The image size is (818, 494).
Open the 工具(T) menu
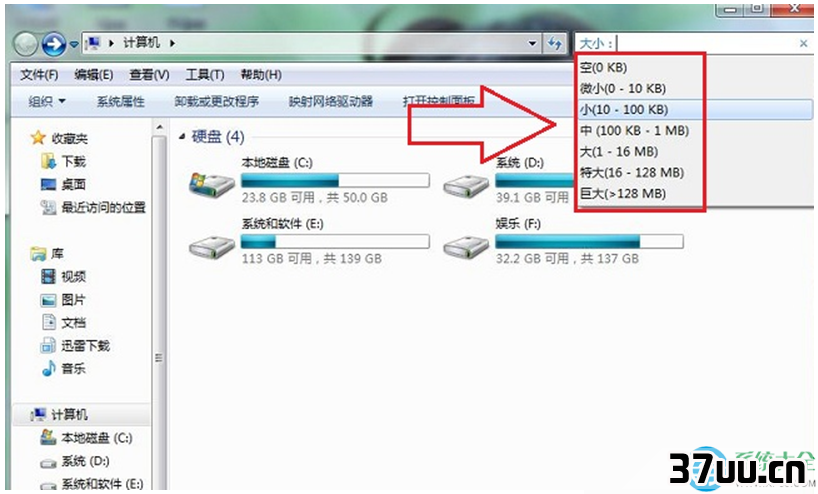pos(205,75)
